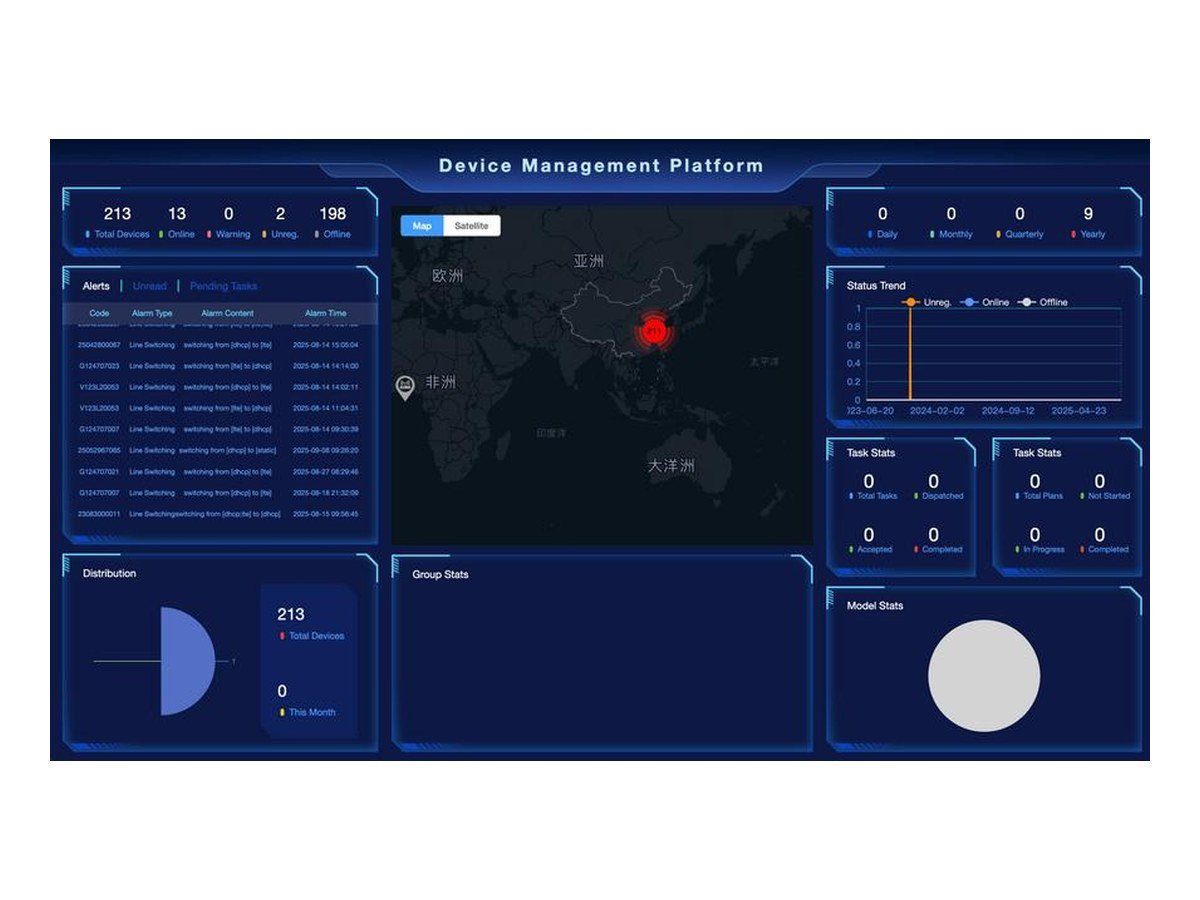Image resolution: width=1200 pixels, height=900 pixels.
Task: Click the red device cluster marker on map
Action: pos(653,330)
